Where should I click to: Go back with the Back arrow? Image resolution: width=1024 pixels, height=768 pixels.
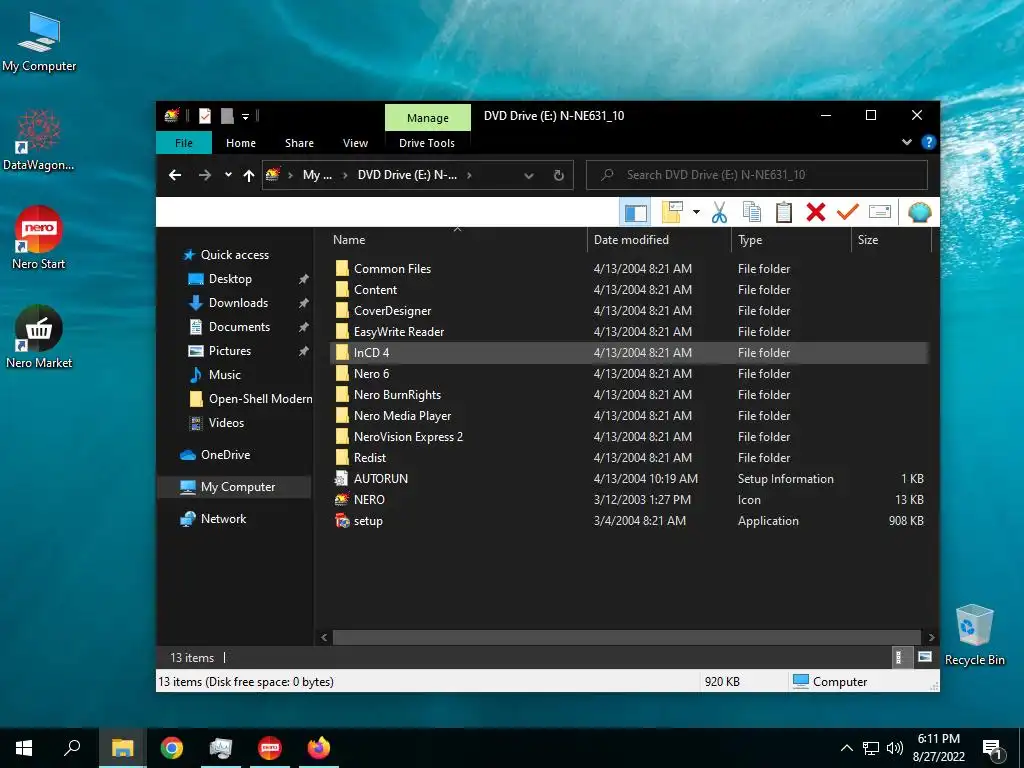tap(175, 174)
